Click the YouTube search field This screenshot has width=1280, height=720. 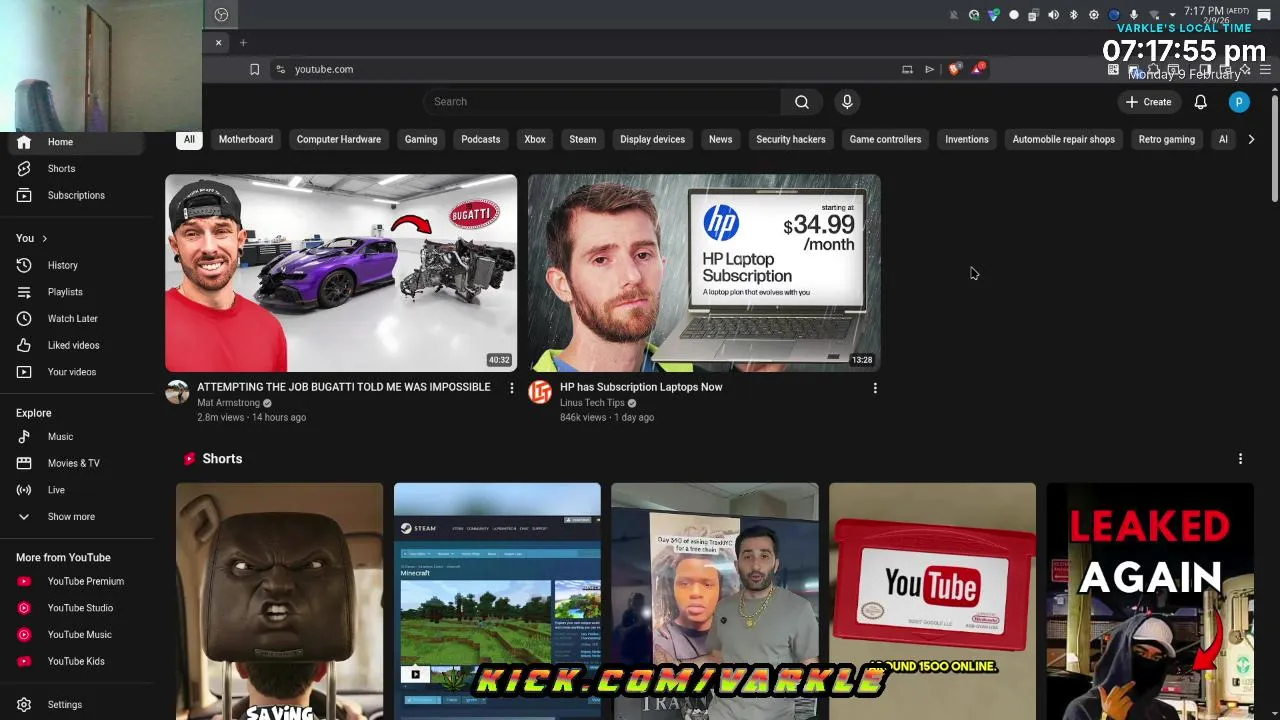coord(601,101)
